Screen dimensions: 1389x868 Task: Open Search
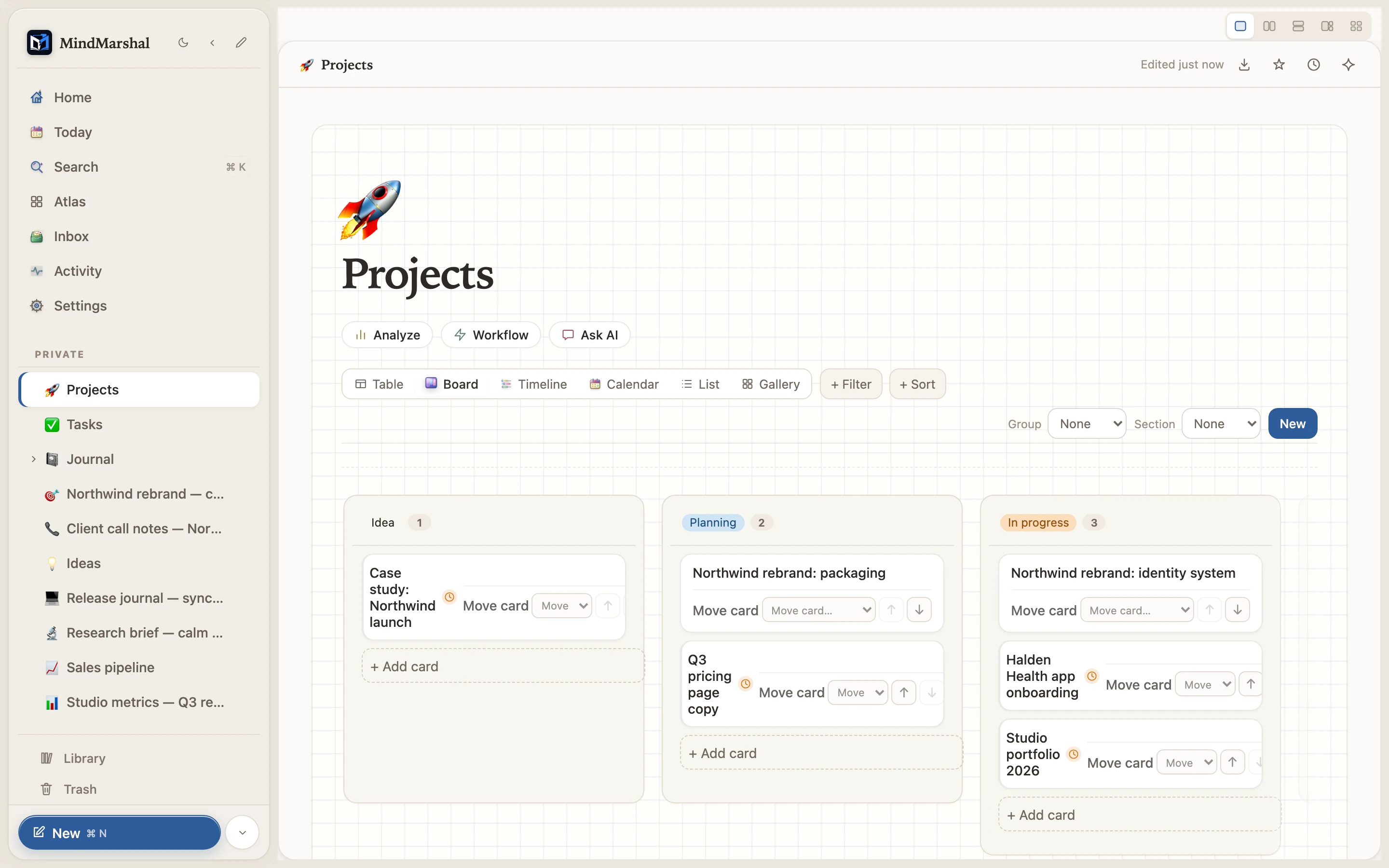139,167
